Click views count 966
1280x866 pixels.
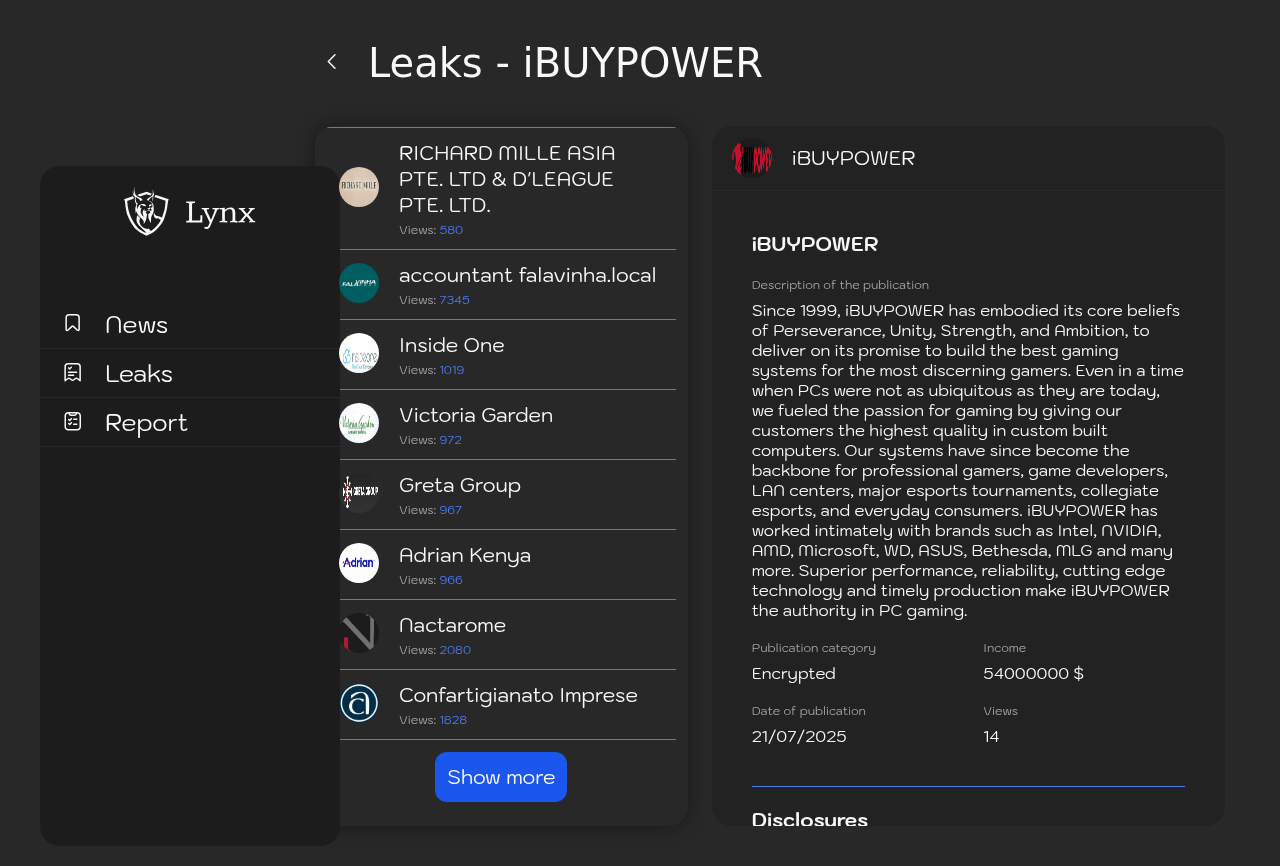point(451,580)
